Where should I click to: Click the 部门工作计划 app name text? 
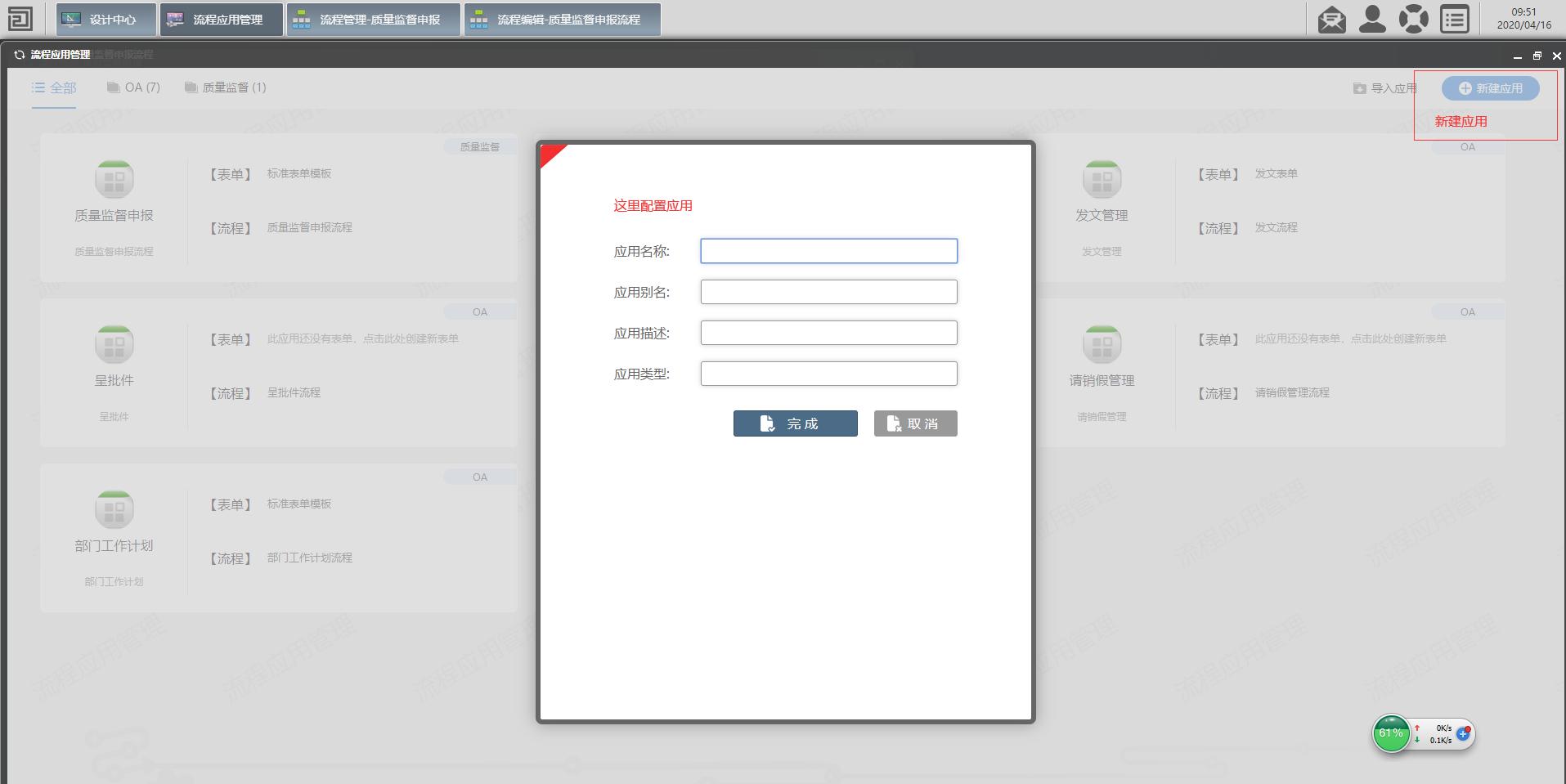114,545
